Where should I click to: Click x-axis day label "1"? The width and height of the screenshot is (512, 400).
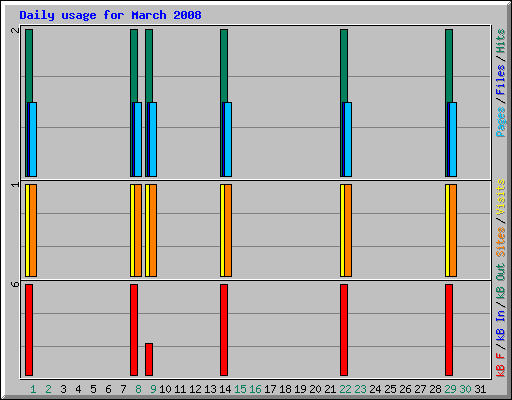pyautogui.click(x=33, y=389)
